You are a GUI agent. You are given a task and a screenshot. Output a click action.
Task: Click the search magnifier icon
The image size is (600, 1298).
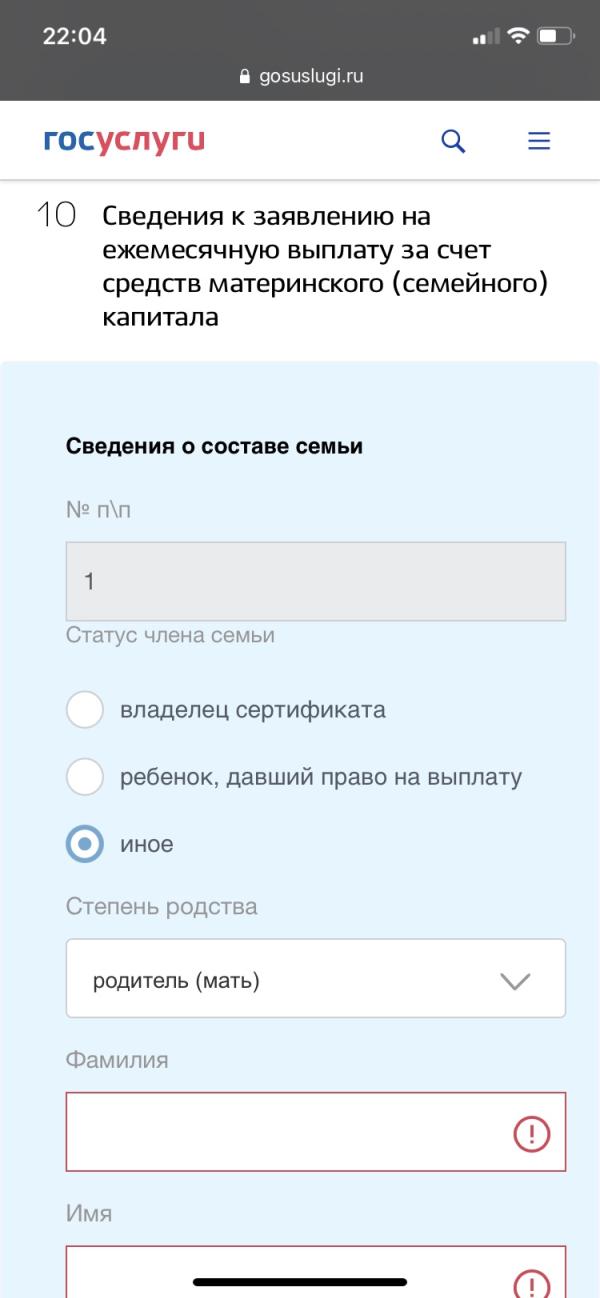[x=453, y=142]
